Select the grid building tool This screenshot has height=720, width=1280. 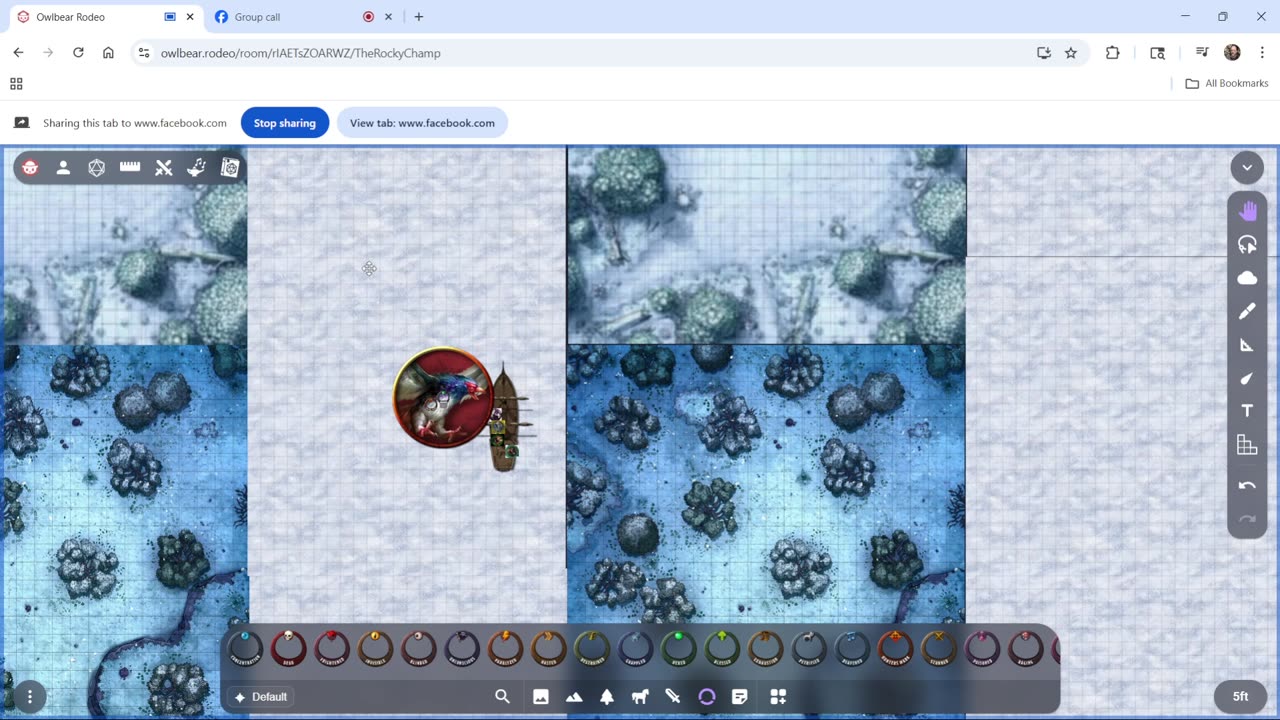coord(1247,445)
